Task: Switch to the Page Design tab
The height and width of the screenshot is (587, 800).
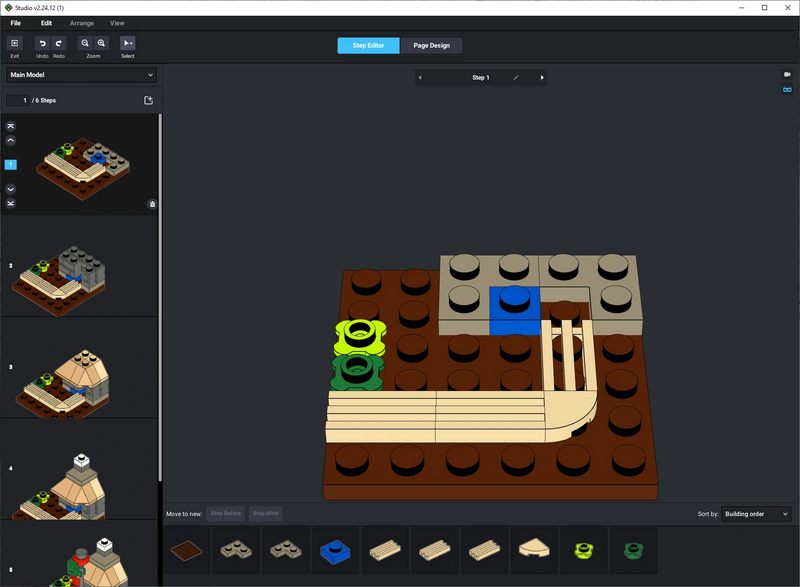Action: pyautogui.click(x=432, y=46)
